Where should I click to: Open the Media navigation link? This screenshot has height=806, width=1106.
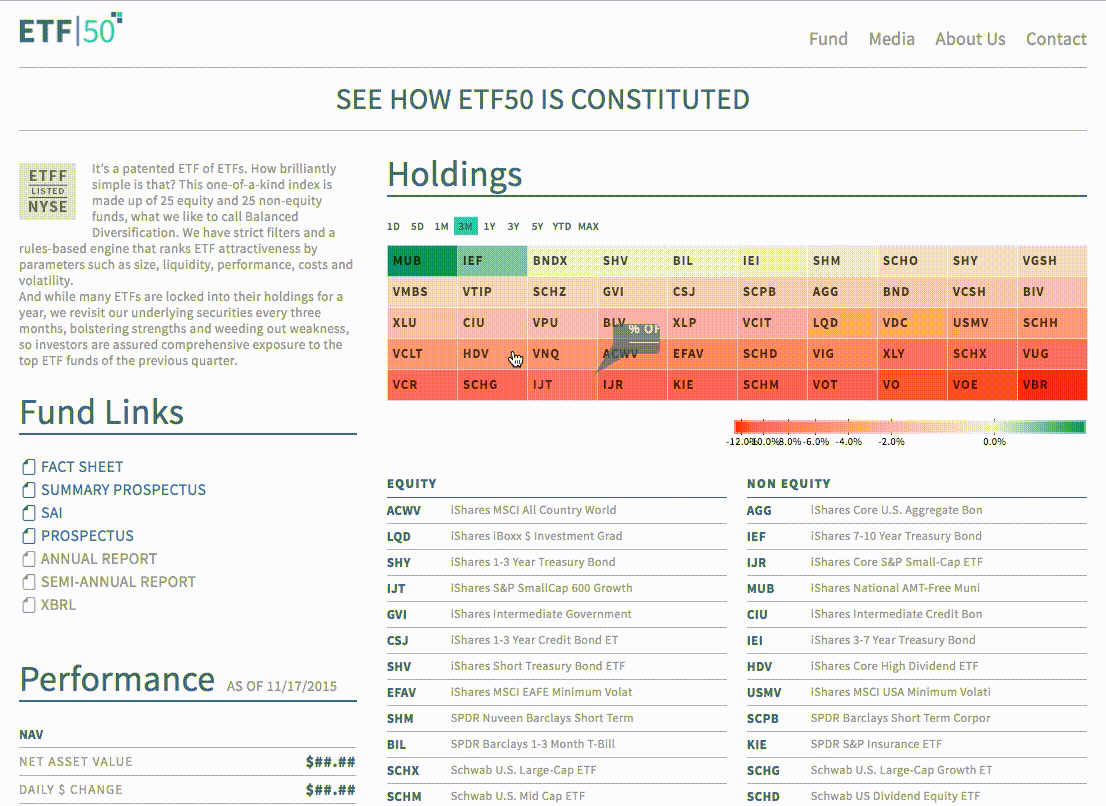[x=892, y=39]
